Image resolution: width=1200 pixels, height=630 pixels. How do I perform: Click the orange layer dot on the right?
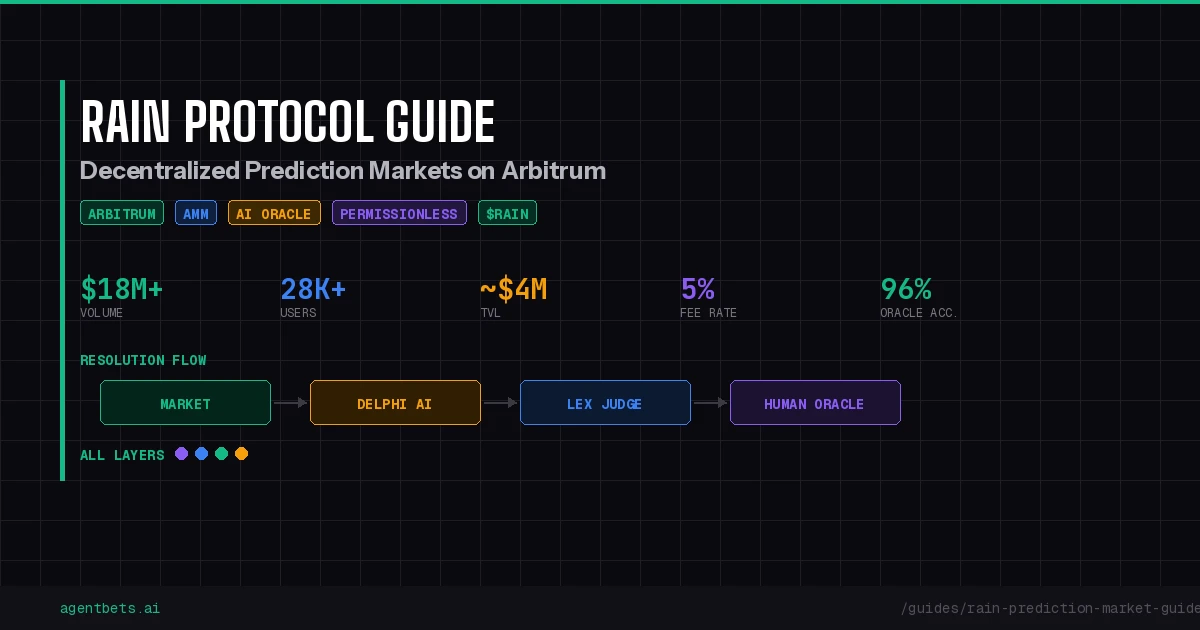pyautogui.click(x=242, y=453)
